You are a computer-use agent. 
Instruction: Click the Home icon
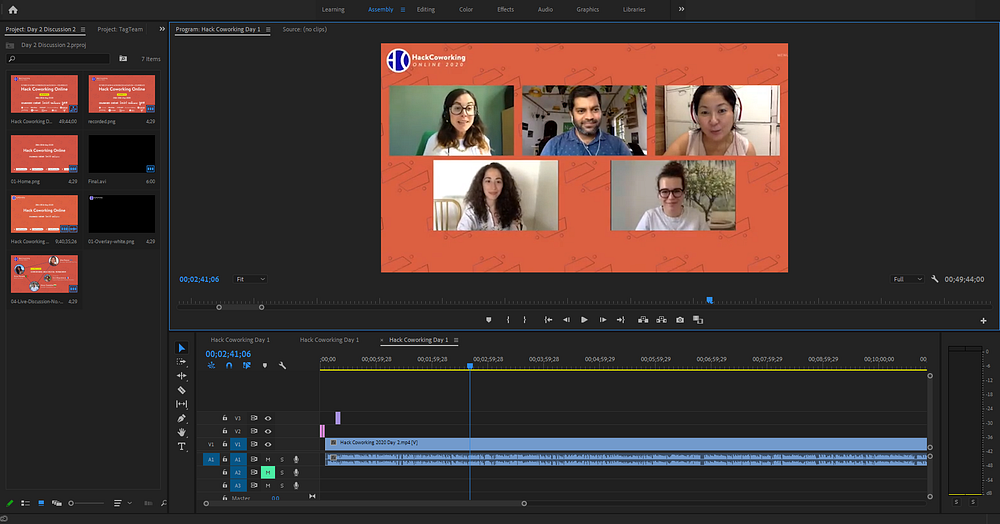click(13, 9)
